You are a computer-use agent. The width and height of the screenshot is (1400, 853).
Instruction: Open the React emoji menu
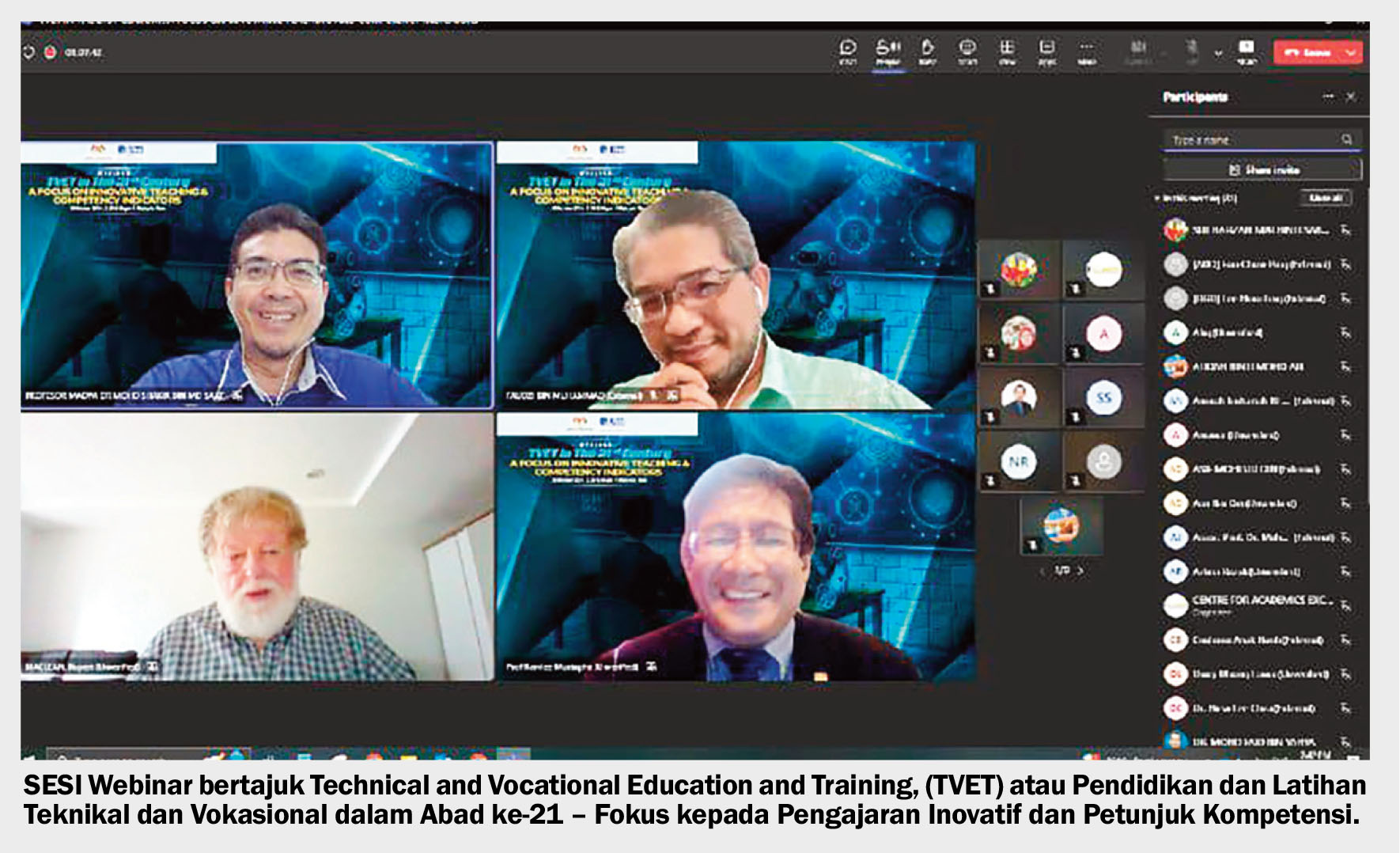coord(967,51)
